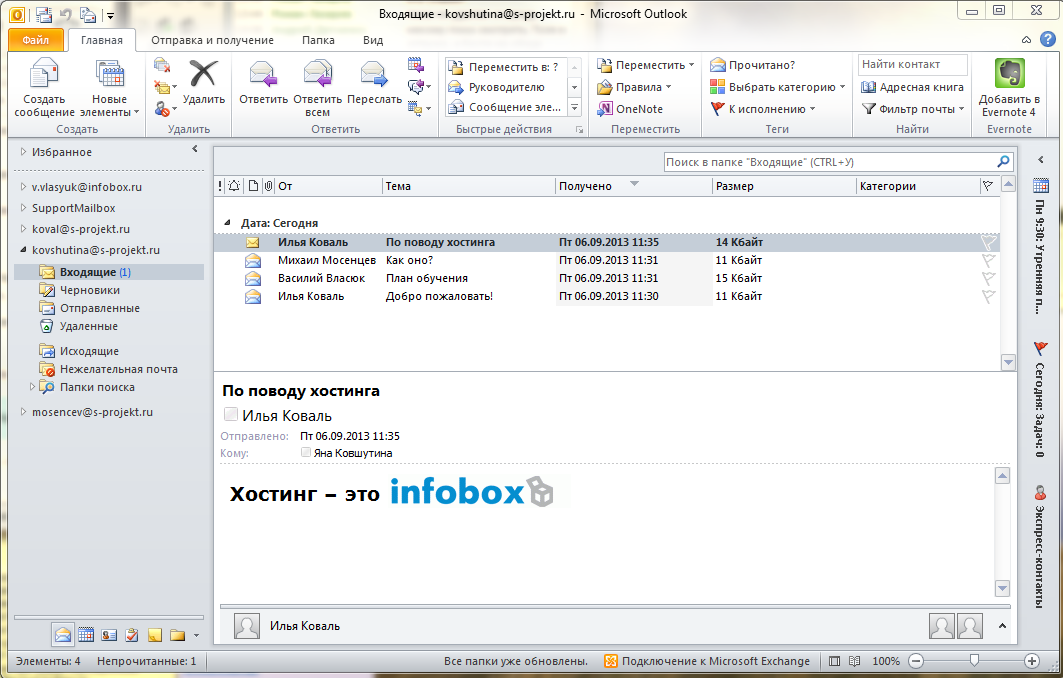1063x678 pixels.
Task: Click the zoom in plus button
Action: (x=1032, y=660)
